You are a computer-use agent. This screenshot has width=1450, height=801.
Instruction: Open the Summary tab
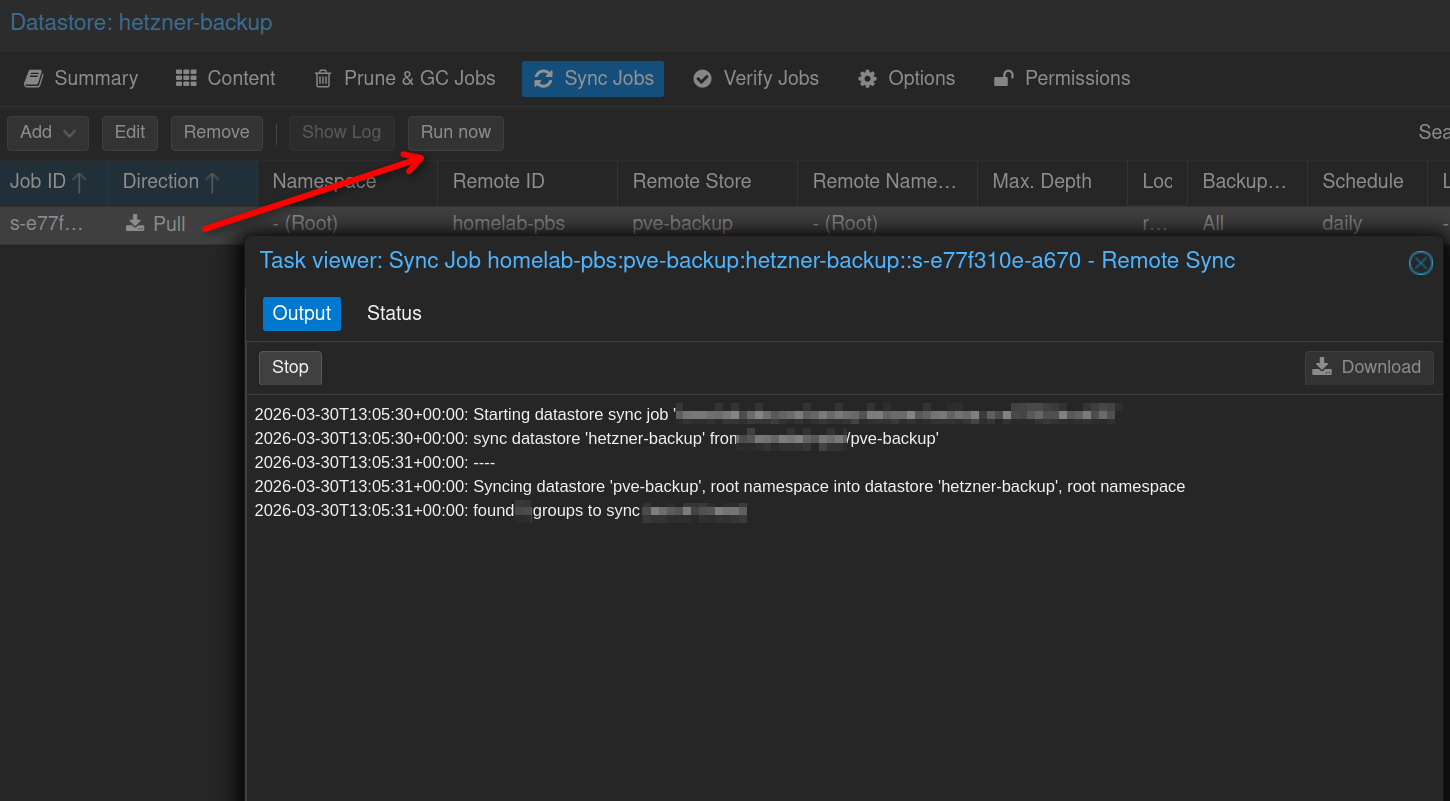81,78
